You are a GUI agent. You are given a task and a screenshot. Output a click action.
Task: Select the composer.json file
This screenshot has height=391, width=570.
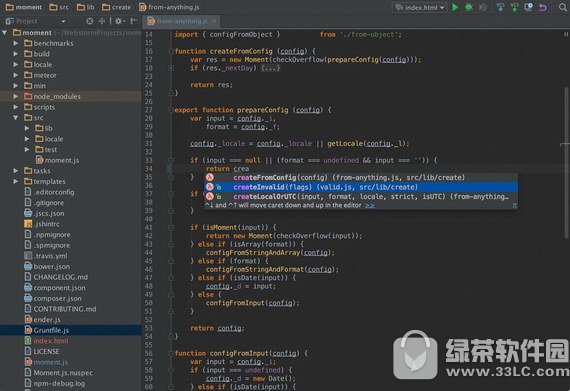(53, 298)
